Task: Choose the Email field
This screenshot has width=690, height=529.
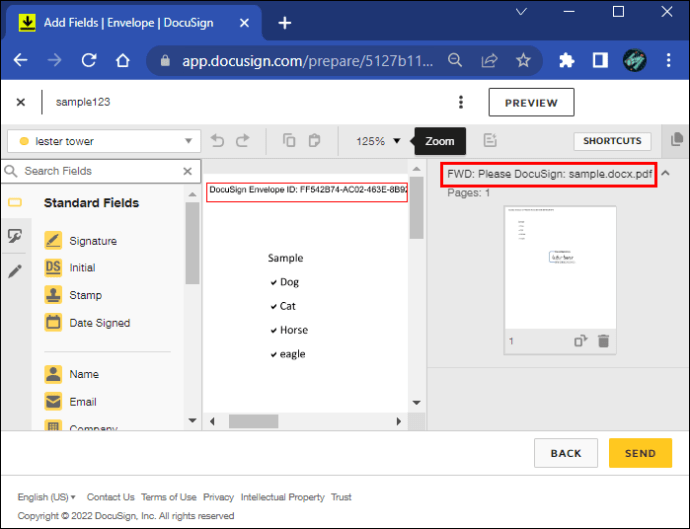Action: 71,402
